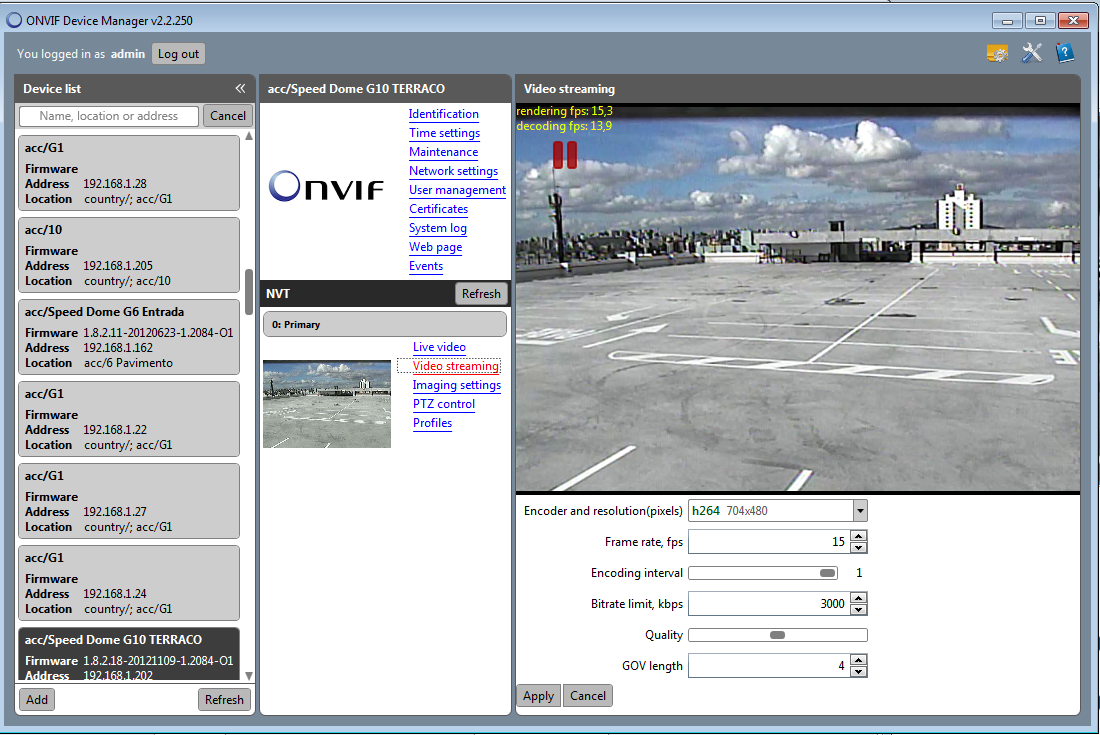Open Encoder and resolution dropdown
Image resolution: width=1100 pixels, height=735 pixels.
tap(859, 511)
